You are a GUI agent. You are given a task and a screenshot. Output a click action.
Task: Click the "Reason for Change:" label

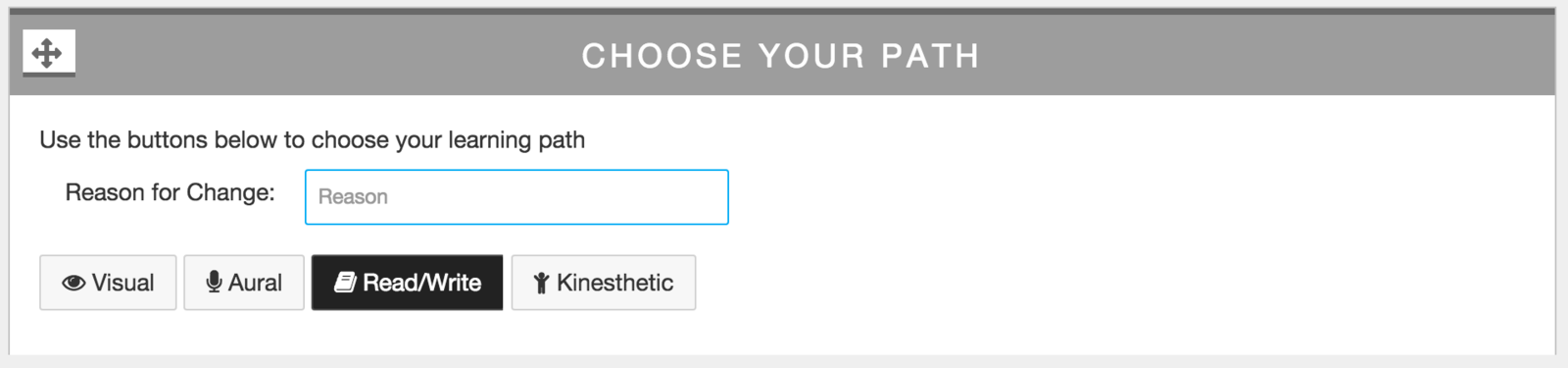170,192
